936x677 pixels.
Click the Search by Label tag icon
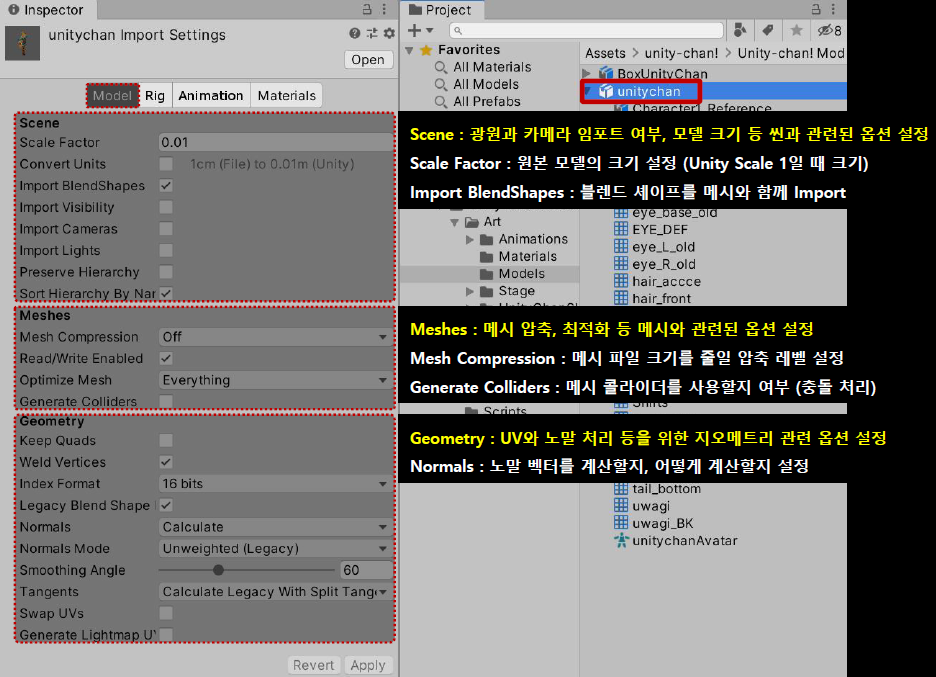click(x=768, y=30)
